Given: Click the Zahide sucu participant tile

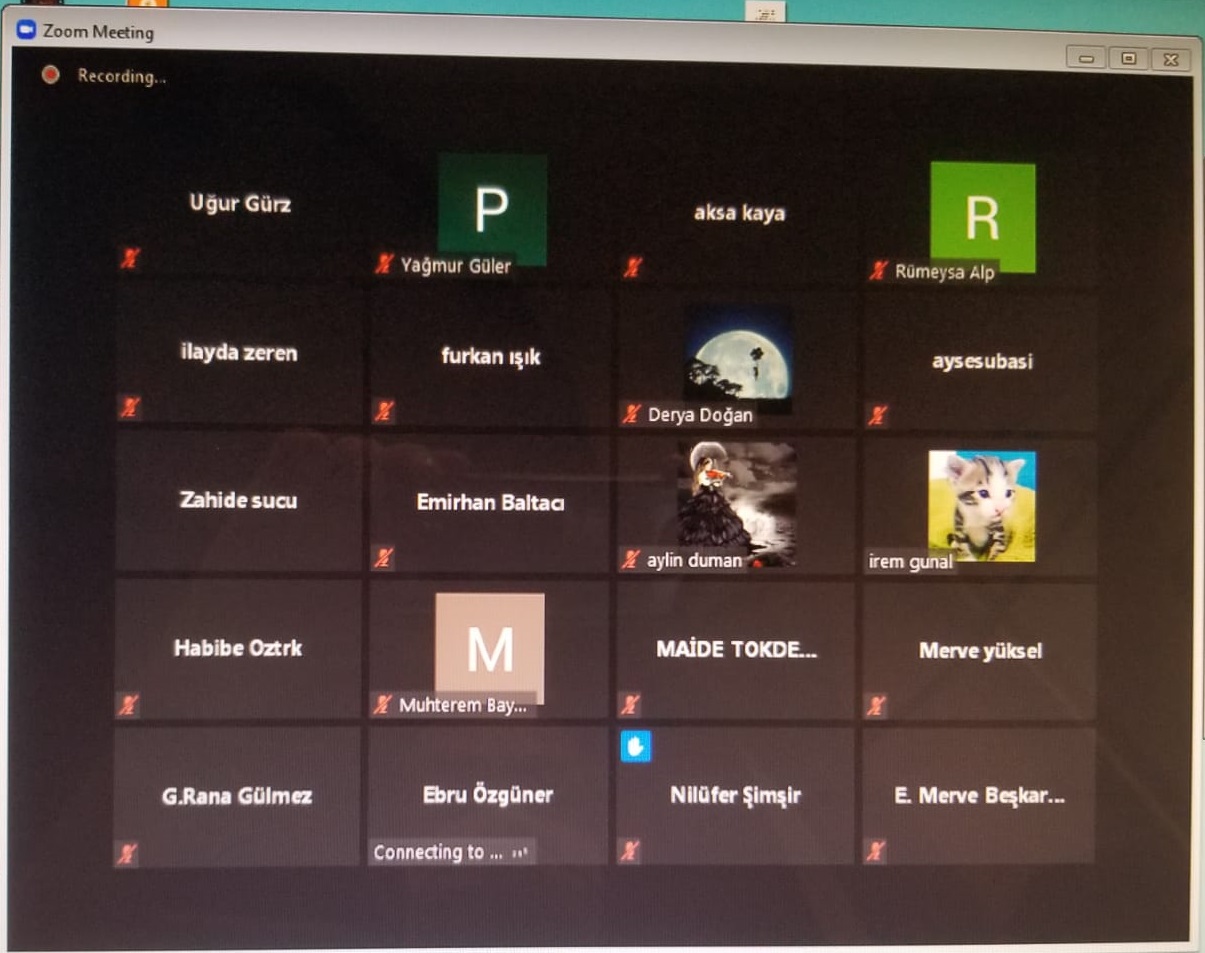Looking at the screenshot, I should coord(237,501).
